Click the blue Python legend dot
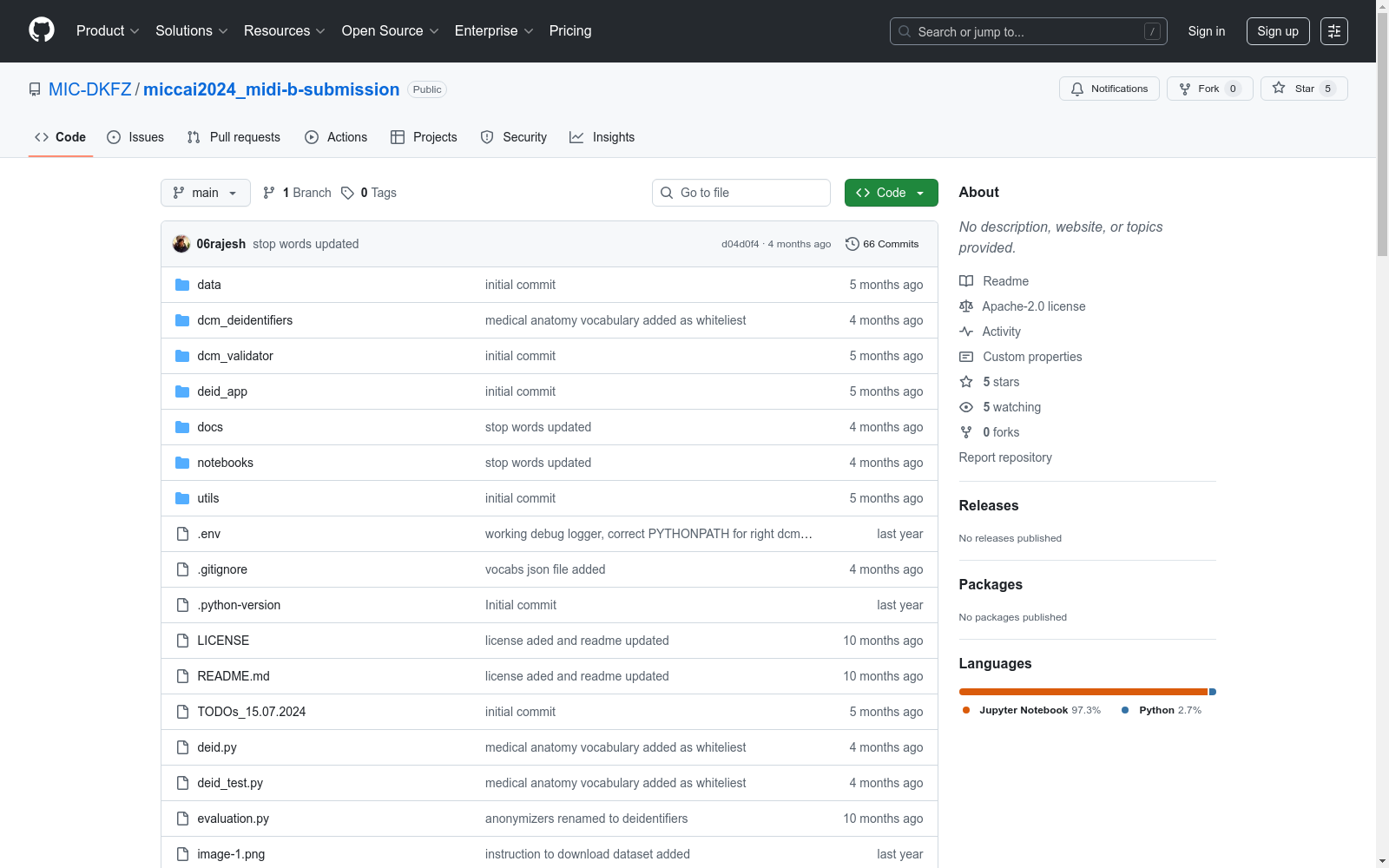The image size is (1389, 868). click(1125, 710)
